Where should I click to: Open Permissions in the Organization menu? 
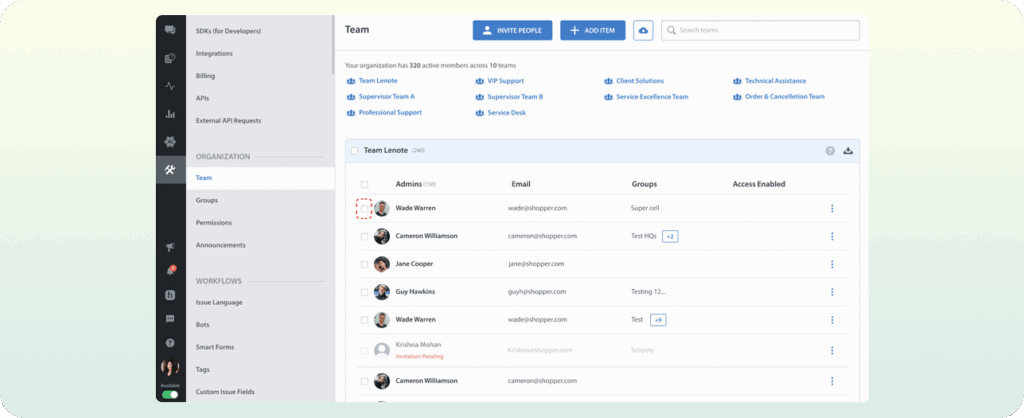pyautogui.click(x=214, y=223)
